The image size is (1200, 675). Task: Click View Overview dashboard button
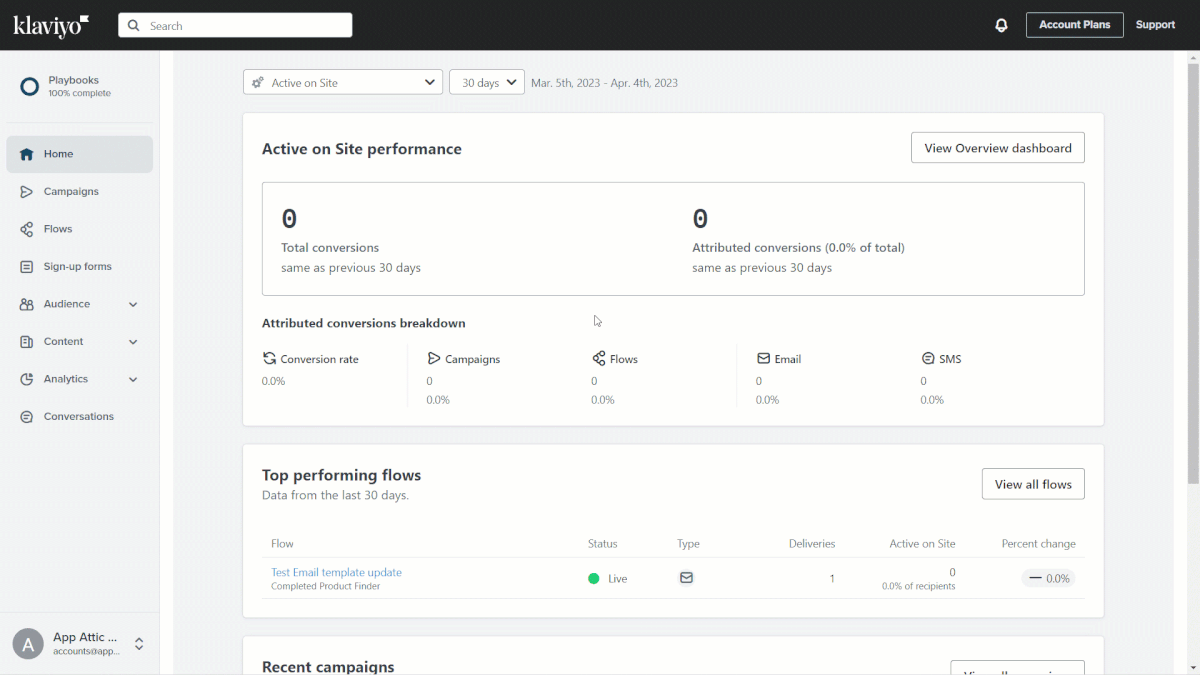[x=997, y=148]
